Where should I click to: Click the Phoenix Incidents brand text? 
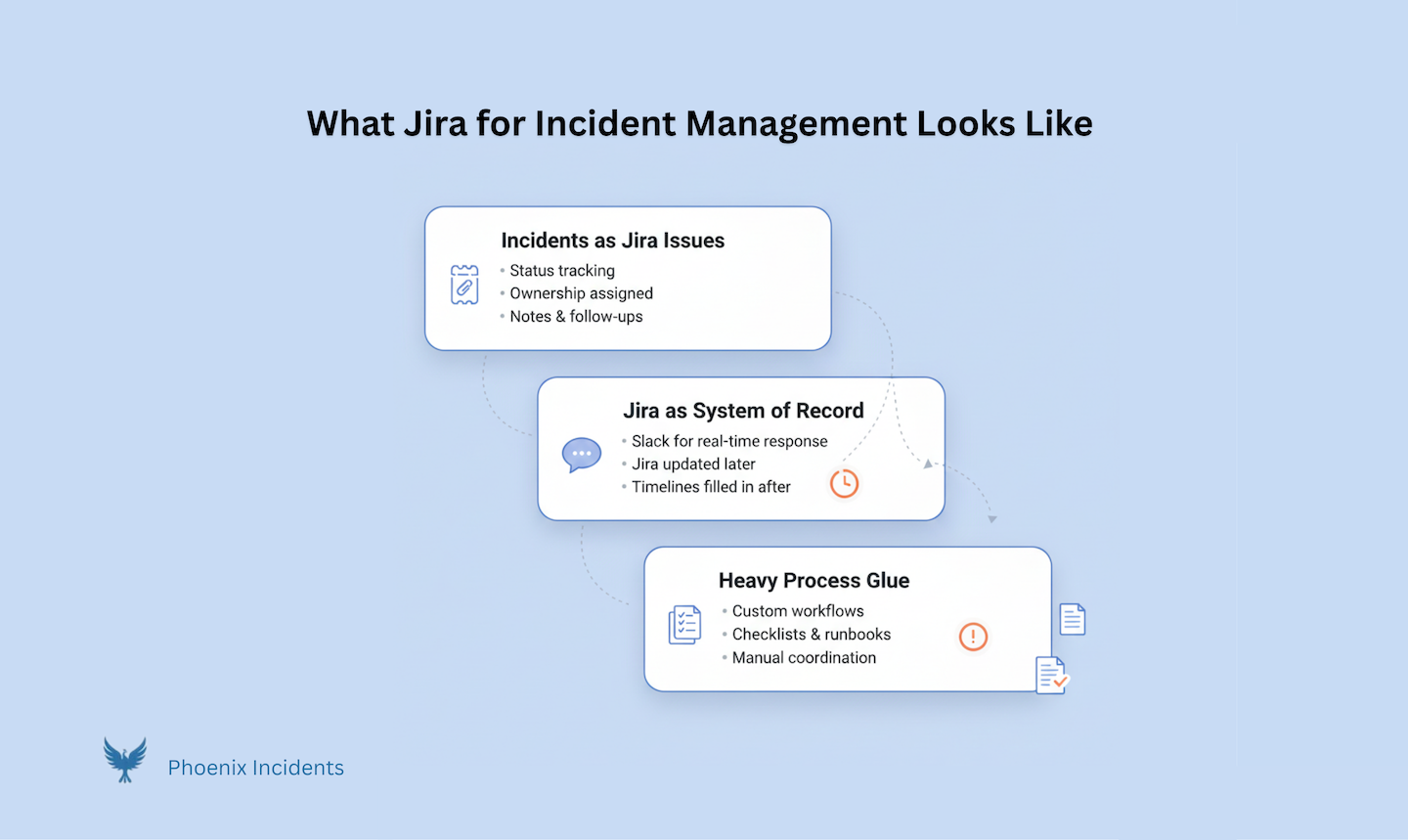click(x=256, y=768)
